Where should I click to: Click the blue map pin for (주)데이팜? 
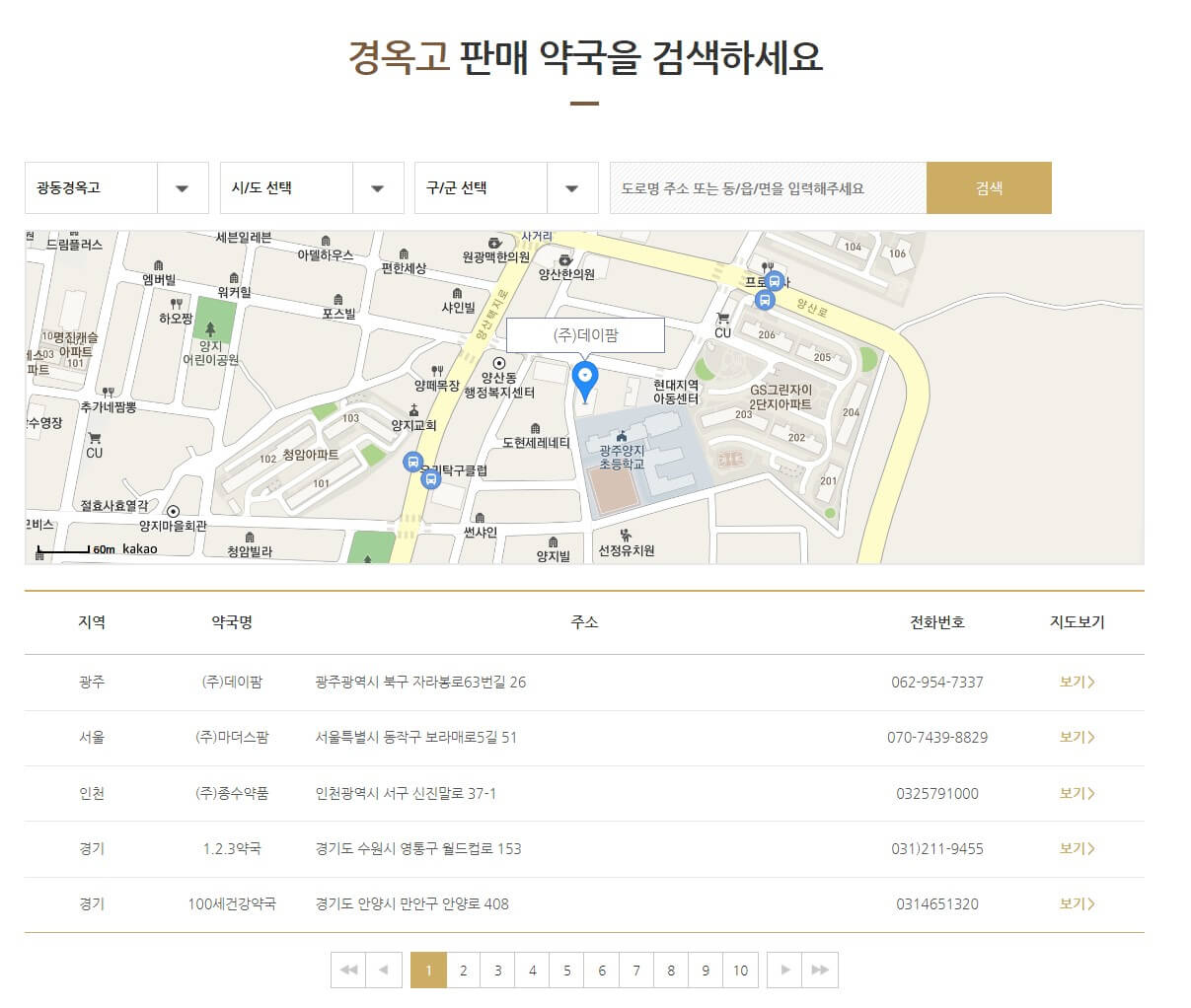pyautogui.click(x=585, y=378)
